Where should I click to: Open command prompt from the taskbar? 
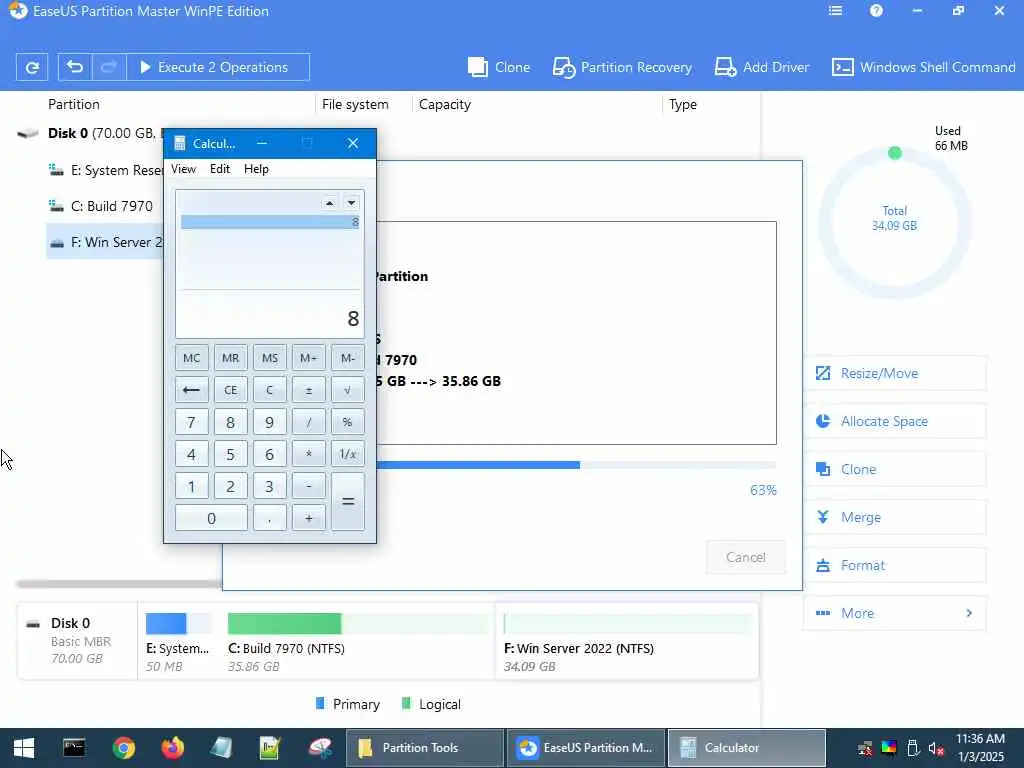[74, 748]
